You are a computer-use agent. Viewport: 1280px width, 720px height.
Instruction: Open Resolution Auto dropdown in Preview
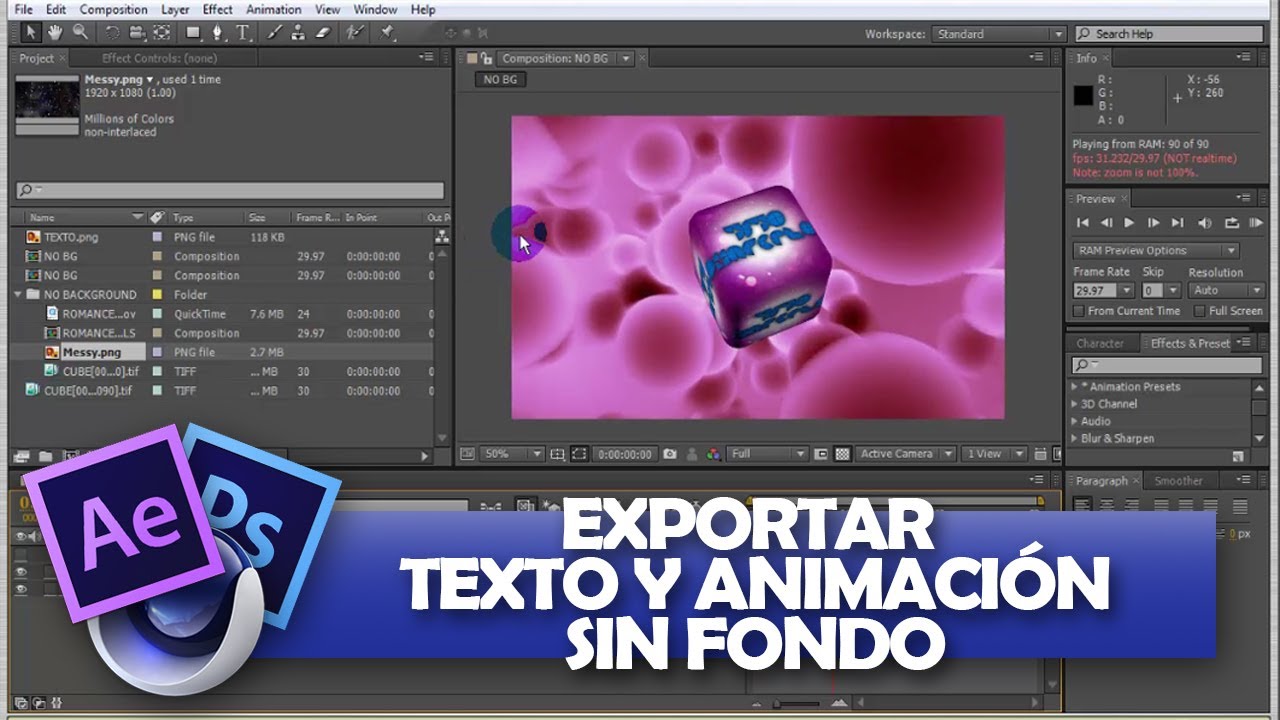pyautogui.click(x=1226, y=290)
